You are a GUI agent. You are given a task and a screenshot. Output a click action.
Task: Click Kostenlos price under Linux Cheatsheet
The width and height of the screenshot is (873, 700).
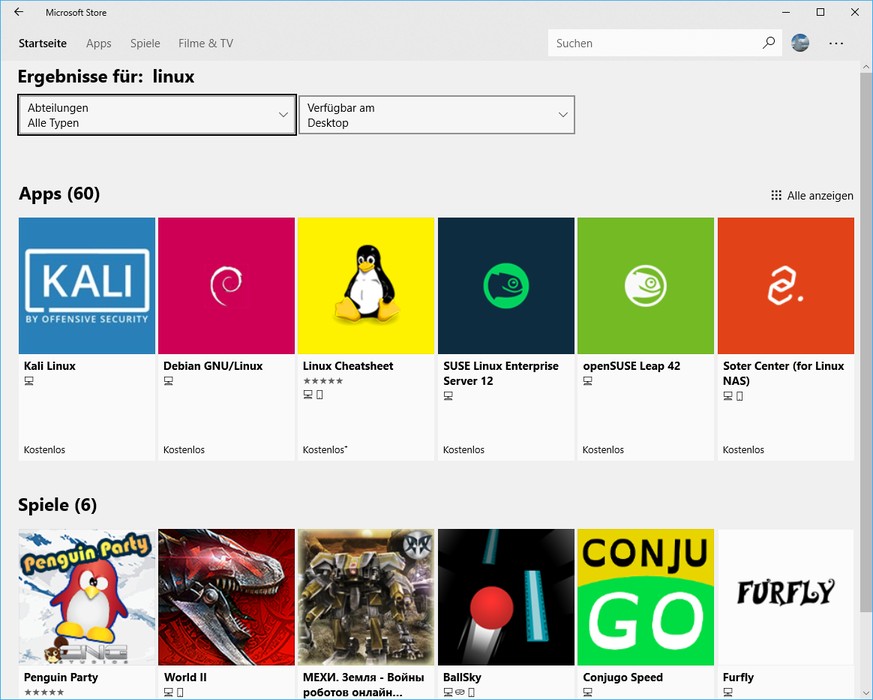pos(325,449)
